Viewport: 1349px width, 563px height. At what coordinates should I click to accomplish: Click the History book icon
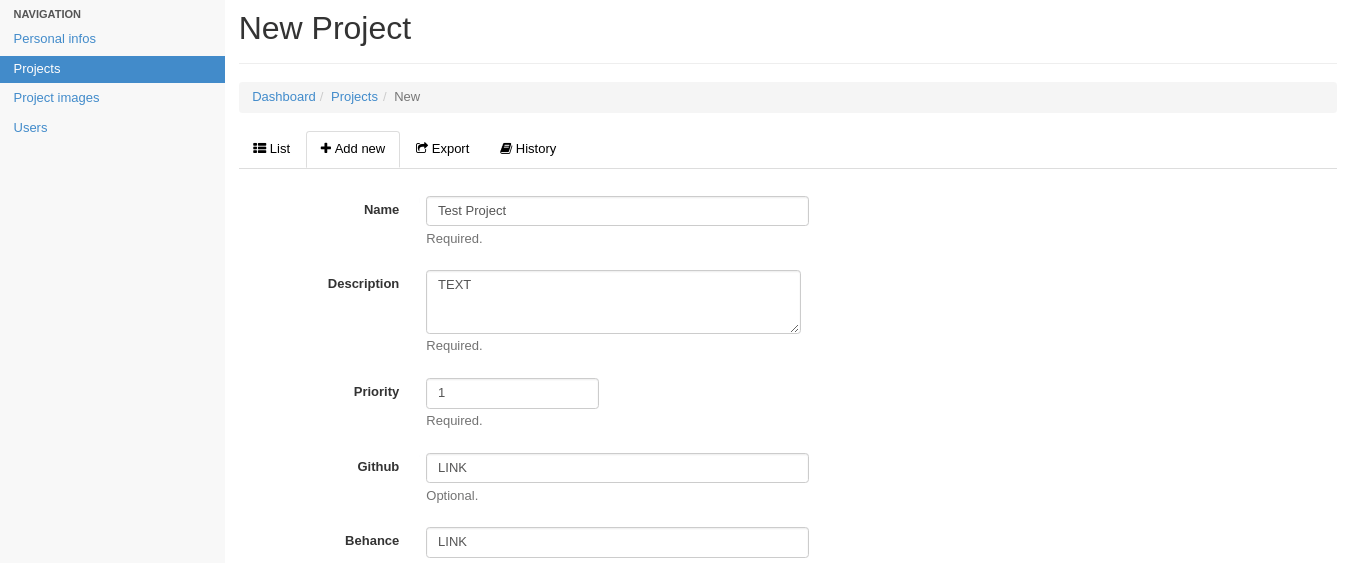point(506,148)
